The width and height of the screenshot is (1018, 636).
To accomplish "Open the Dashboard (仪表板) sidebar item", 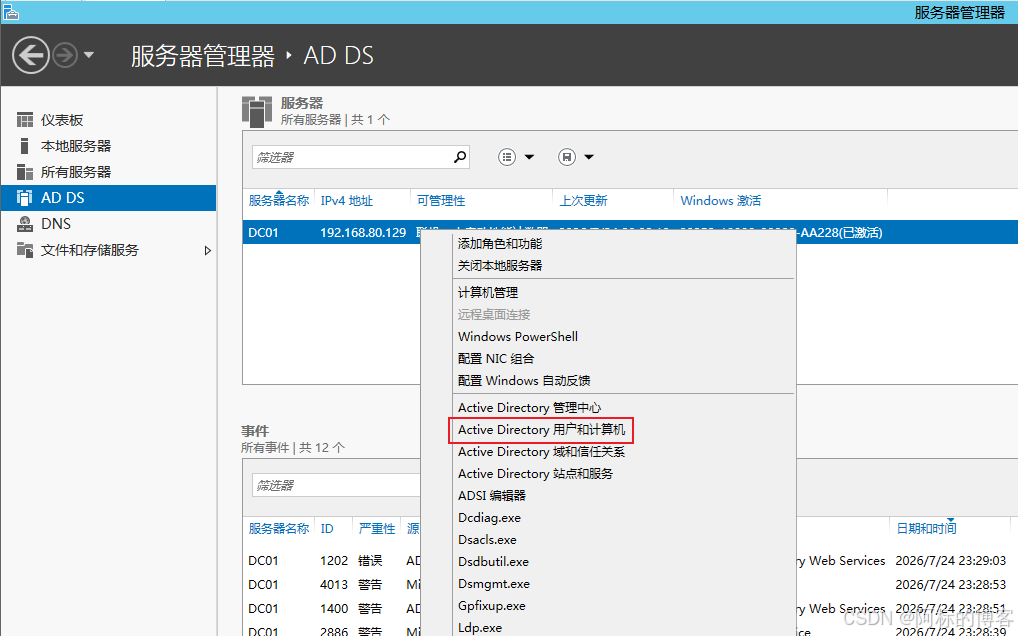I will click(x=62, y=120).
